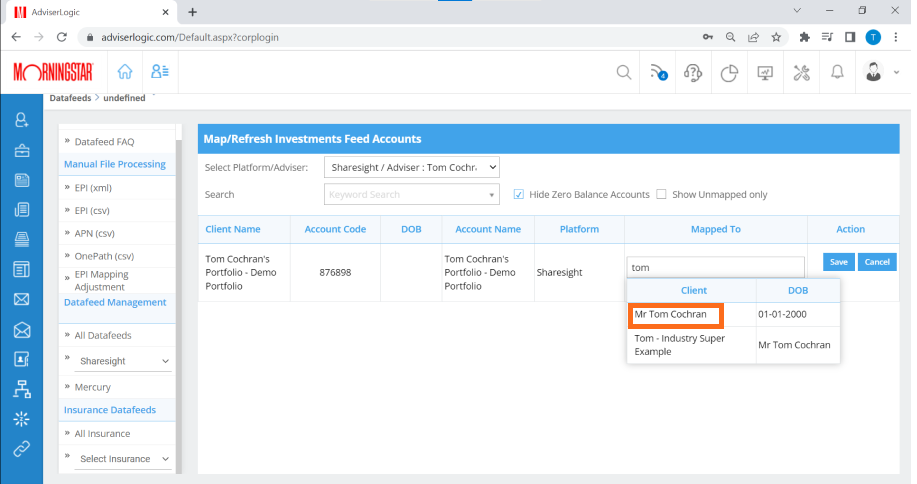Open the tools settings icon

click(x=801, y=73)
